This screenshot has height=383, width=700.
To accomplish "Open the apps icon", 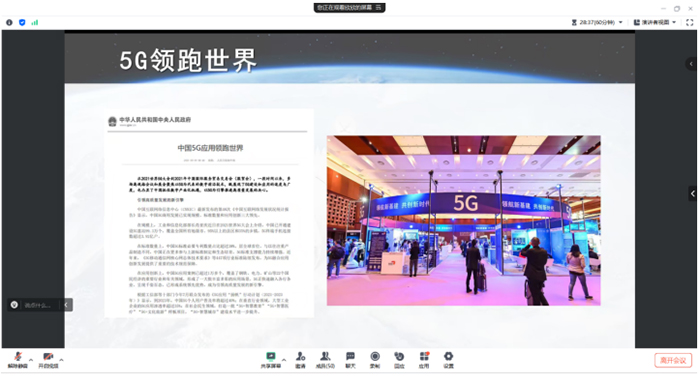I will [424, 360].
